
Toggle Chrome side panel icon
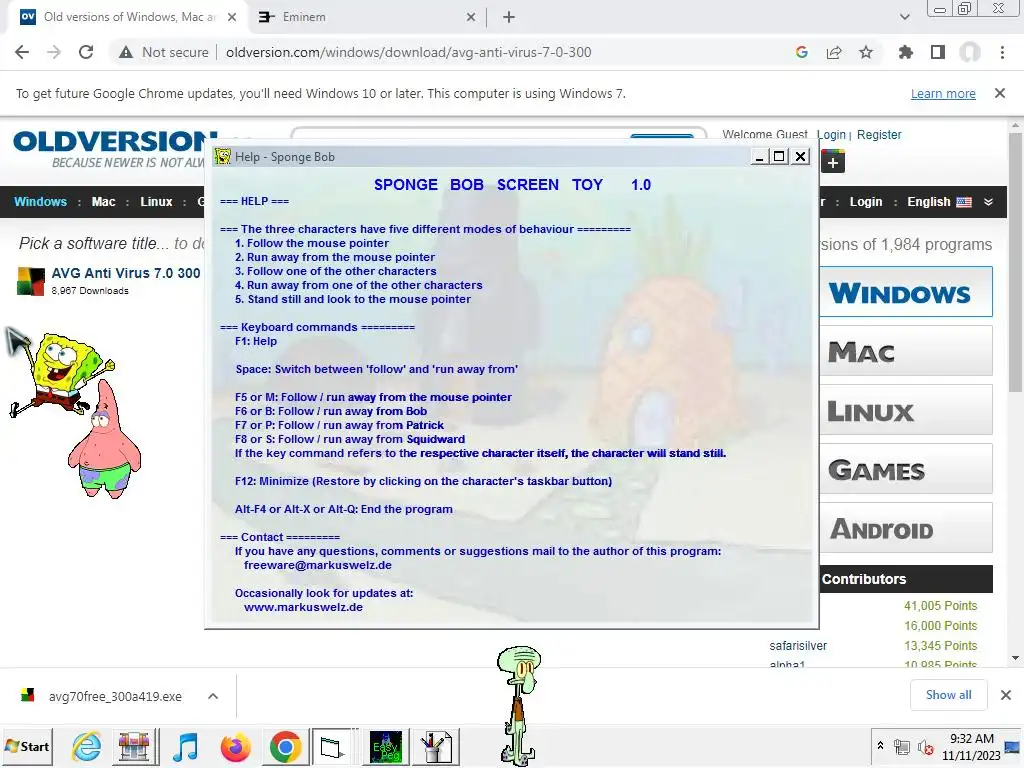coord(938,52)
